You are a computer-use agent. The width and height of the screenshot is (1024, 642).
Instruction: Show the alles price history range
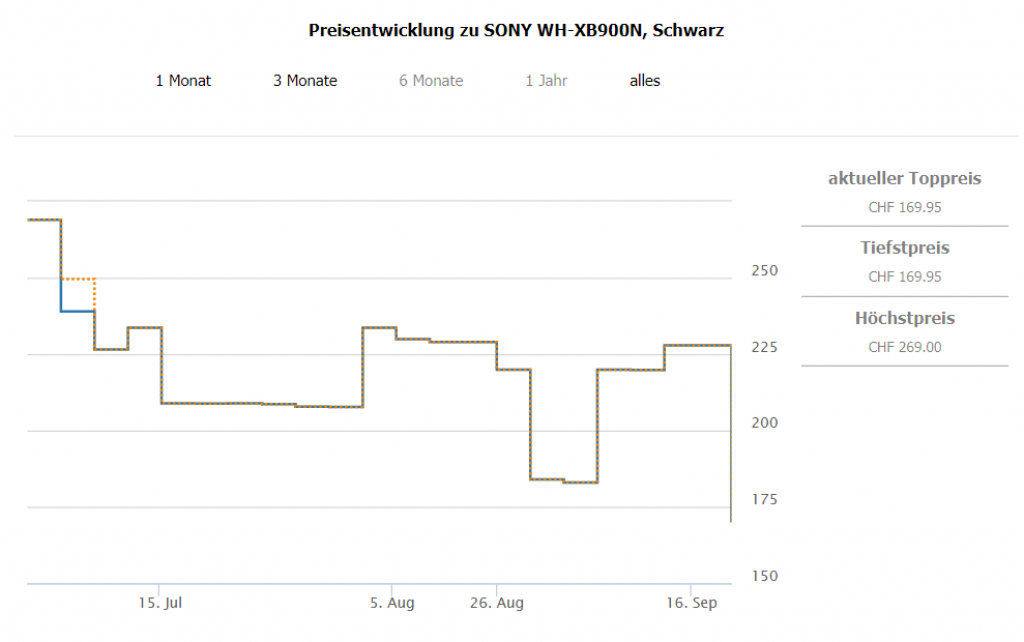(645, 81)
